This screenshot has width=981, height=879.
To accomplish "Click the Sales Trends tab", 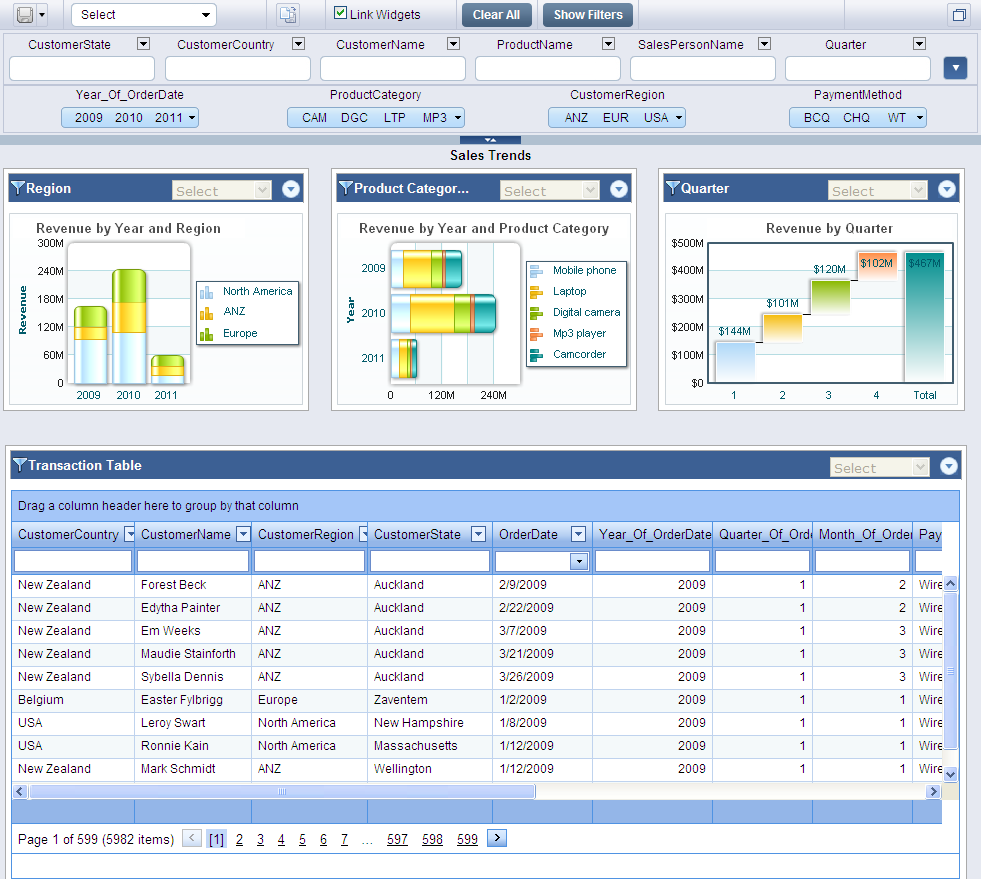I will [490, 155].
